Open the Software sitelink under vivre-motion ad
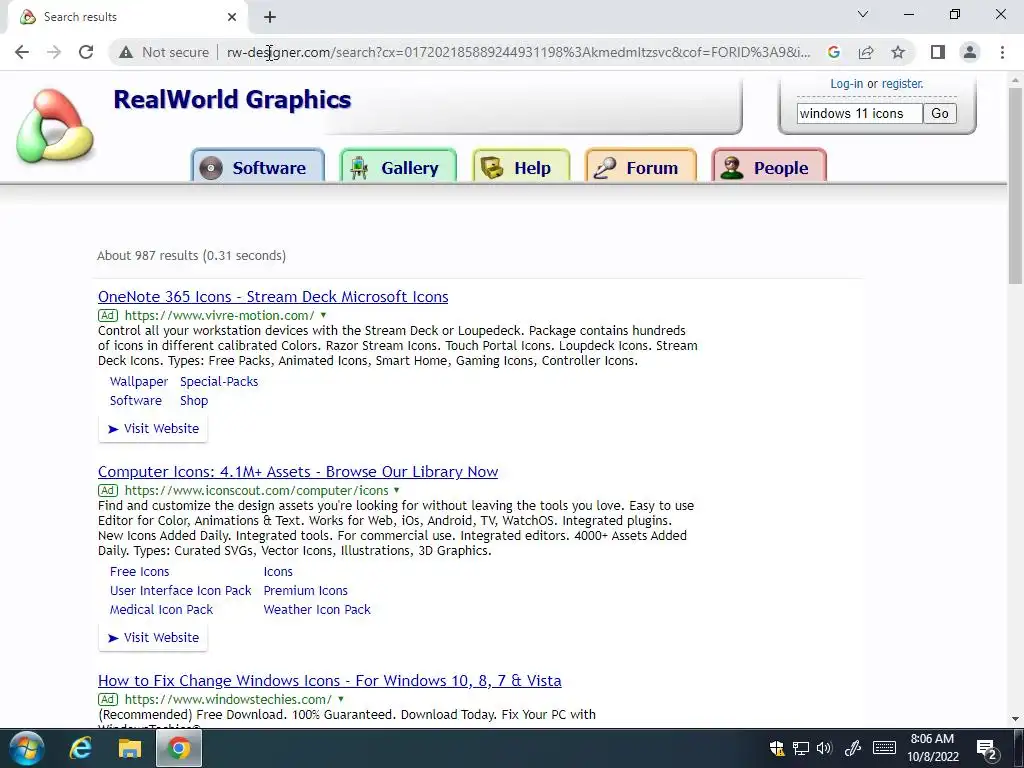Image resolution: width=1024 pixels, height=768 pixels. [135, 400]
